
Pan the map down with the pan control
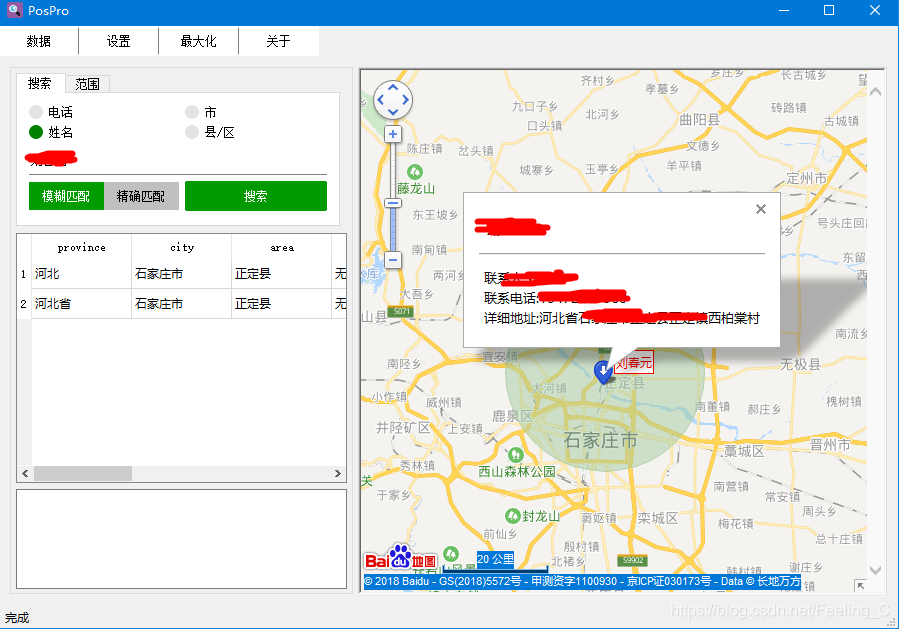(x=393, y=112)
